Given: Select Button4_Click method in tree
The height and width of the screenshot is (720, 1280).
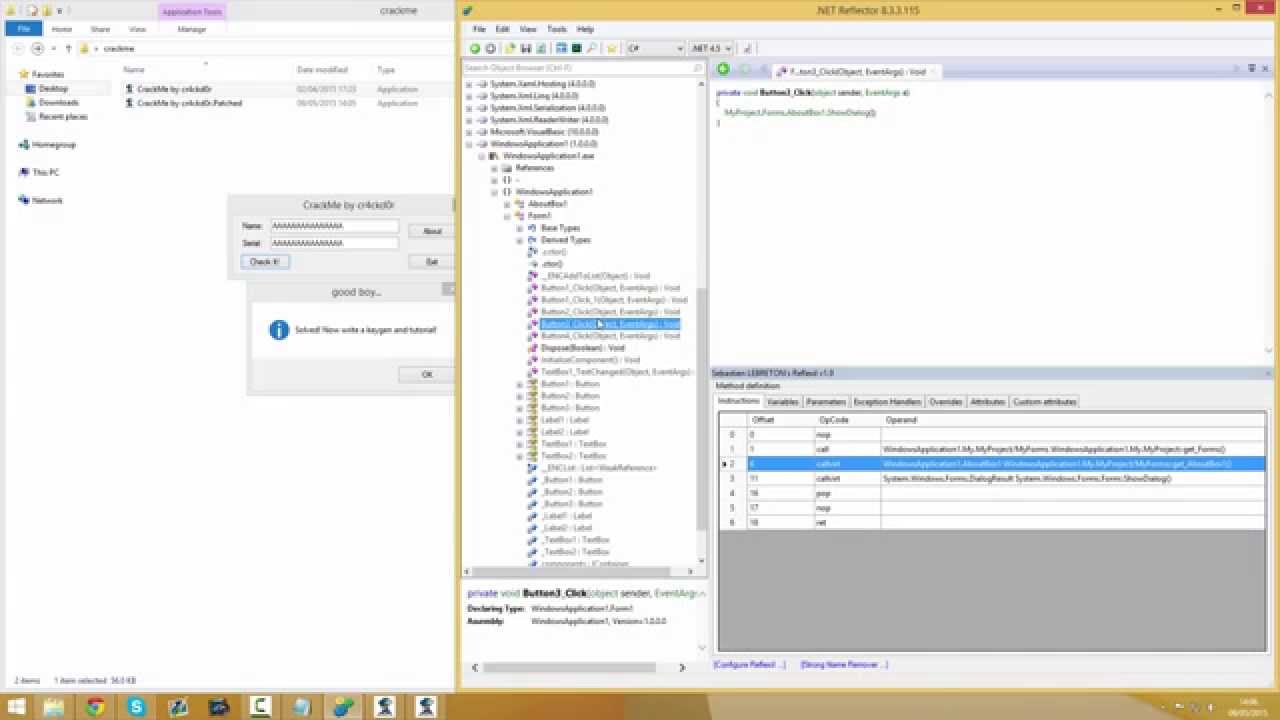Looking at the screenshot, I should pyautogui.click(x=610, y=336).
